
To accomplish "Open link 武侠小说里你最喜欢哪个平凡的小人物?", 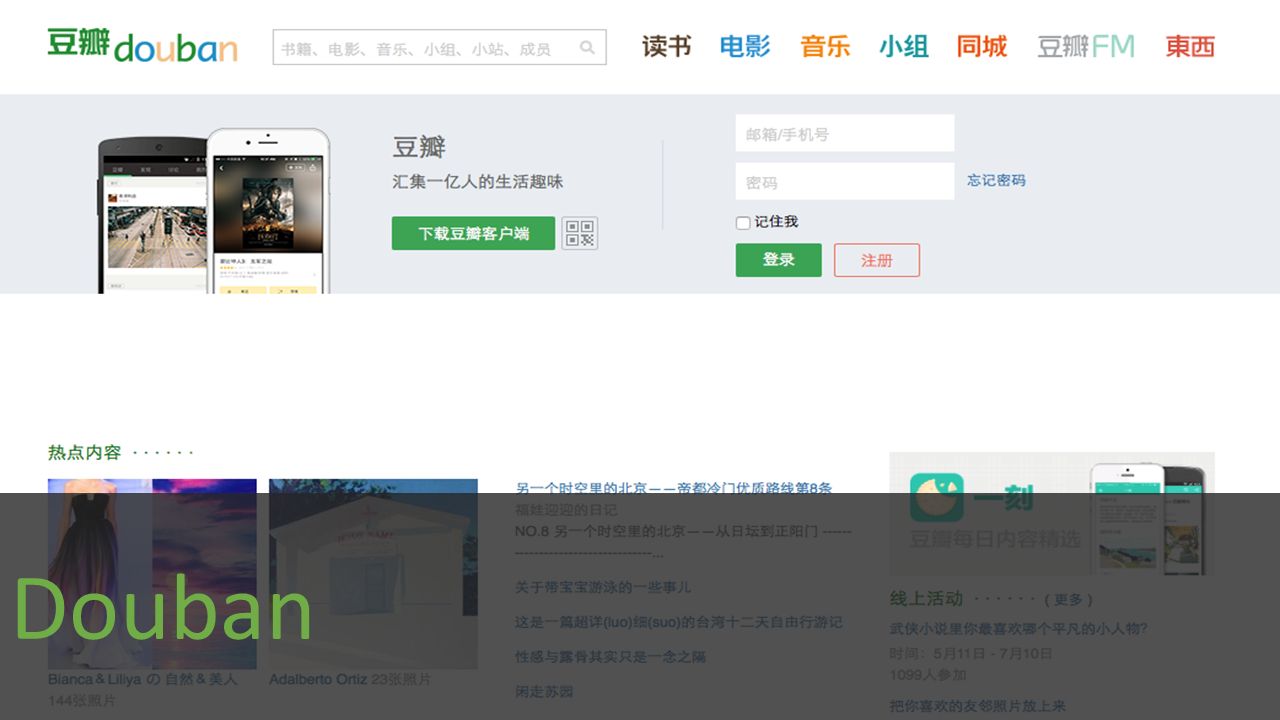I will (1019, 629).
